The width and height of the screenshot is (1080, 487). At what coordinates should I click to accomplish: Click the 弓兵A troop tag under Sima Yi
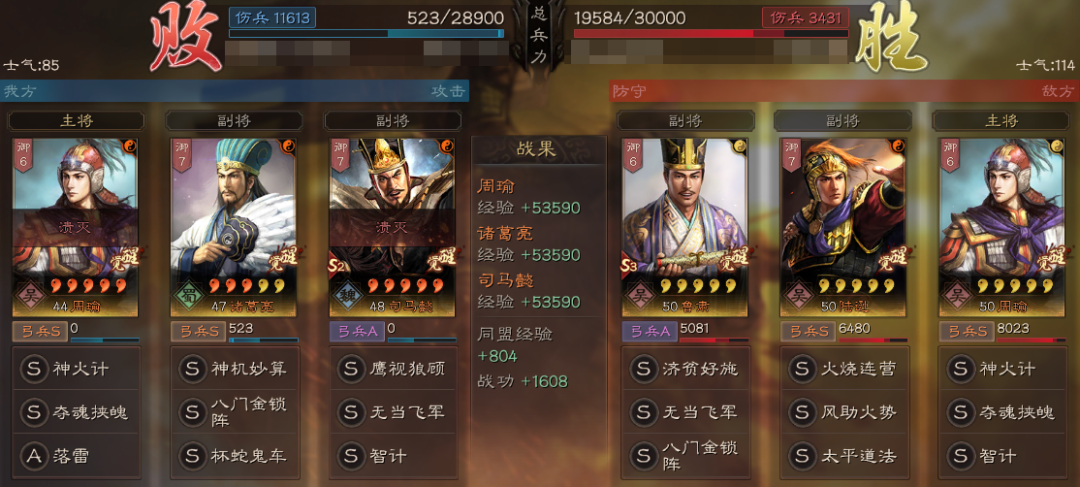click(x=357, y=331)
